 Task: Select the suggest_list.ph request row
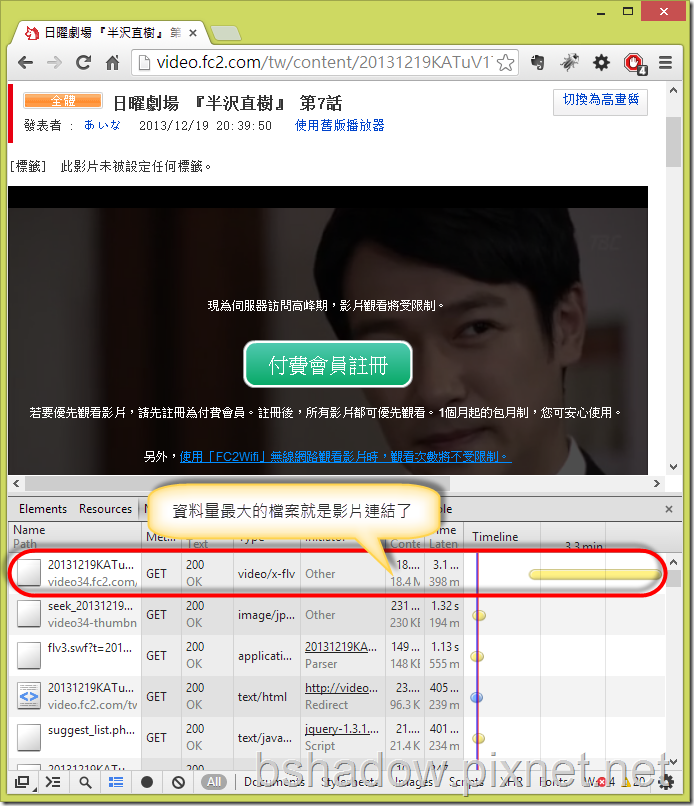coord(336,738)
